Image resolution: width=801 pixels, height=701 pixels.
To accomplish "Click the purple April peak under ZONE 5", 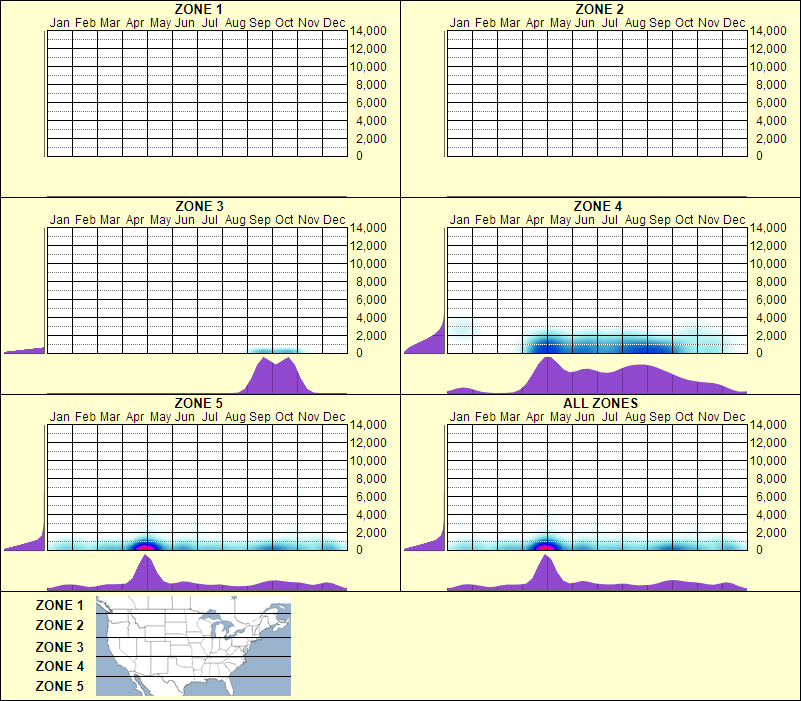I will point(145,570).
